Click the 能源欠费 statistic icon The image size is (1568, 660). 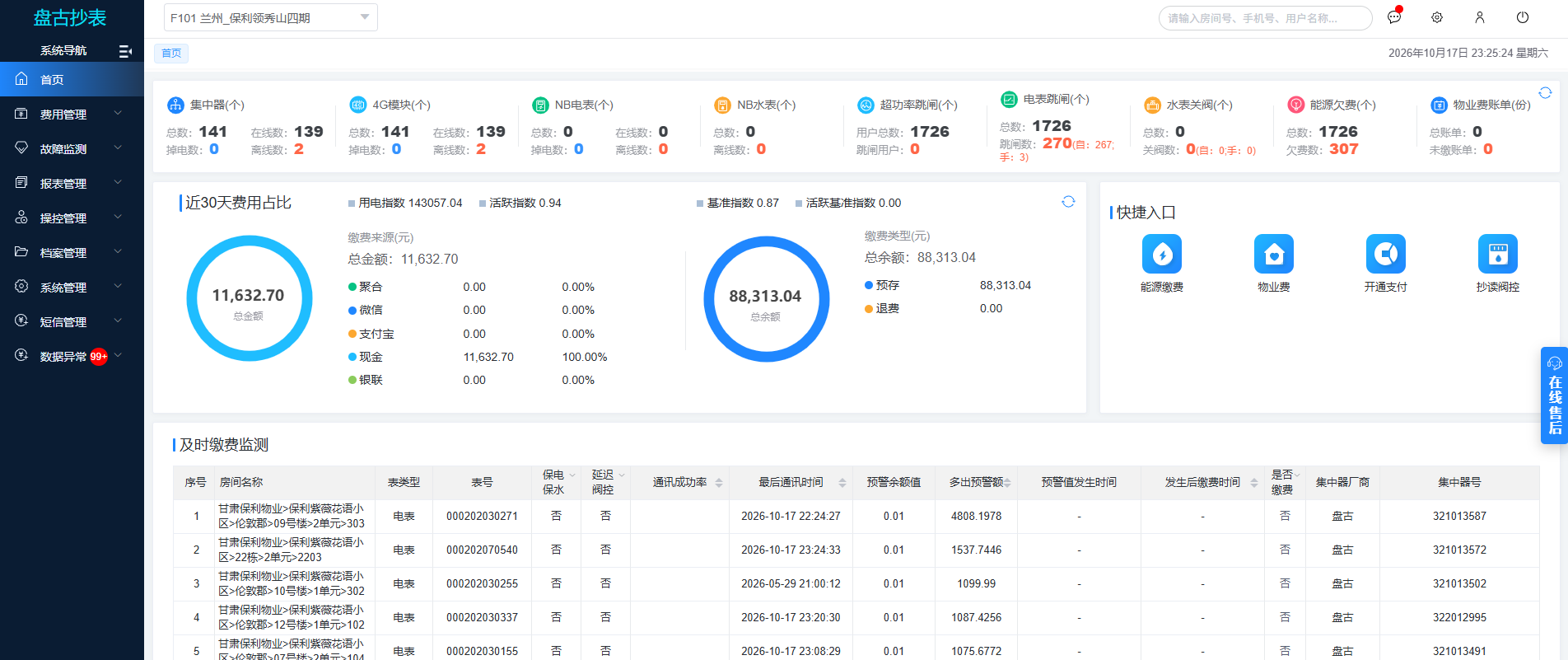(x=1295, y=105)
